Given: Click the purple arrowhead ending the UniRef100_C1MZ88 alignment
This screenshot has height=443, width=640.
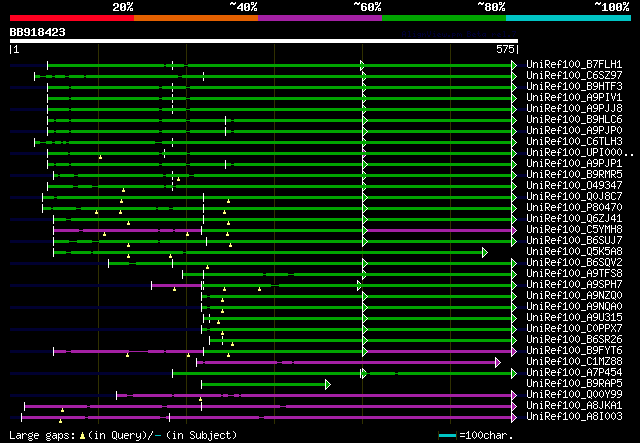Looking at the screenshot, I should click(x=498, y=363).
